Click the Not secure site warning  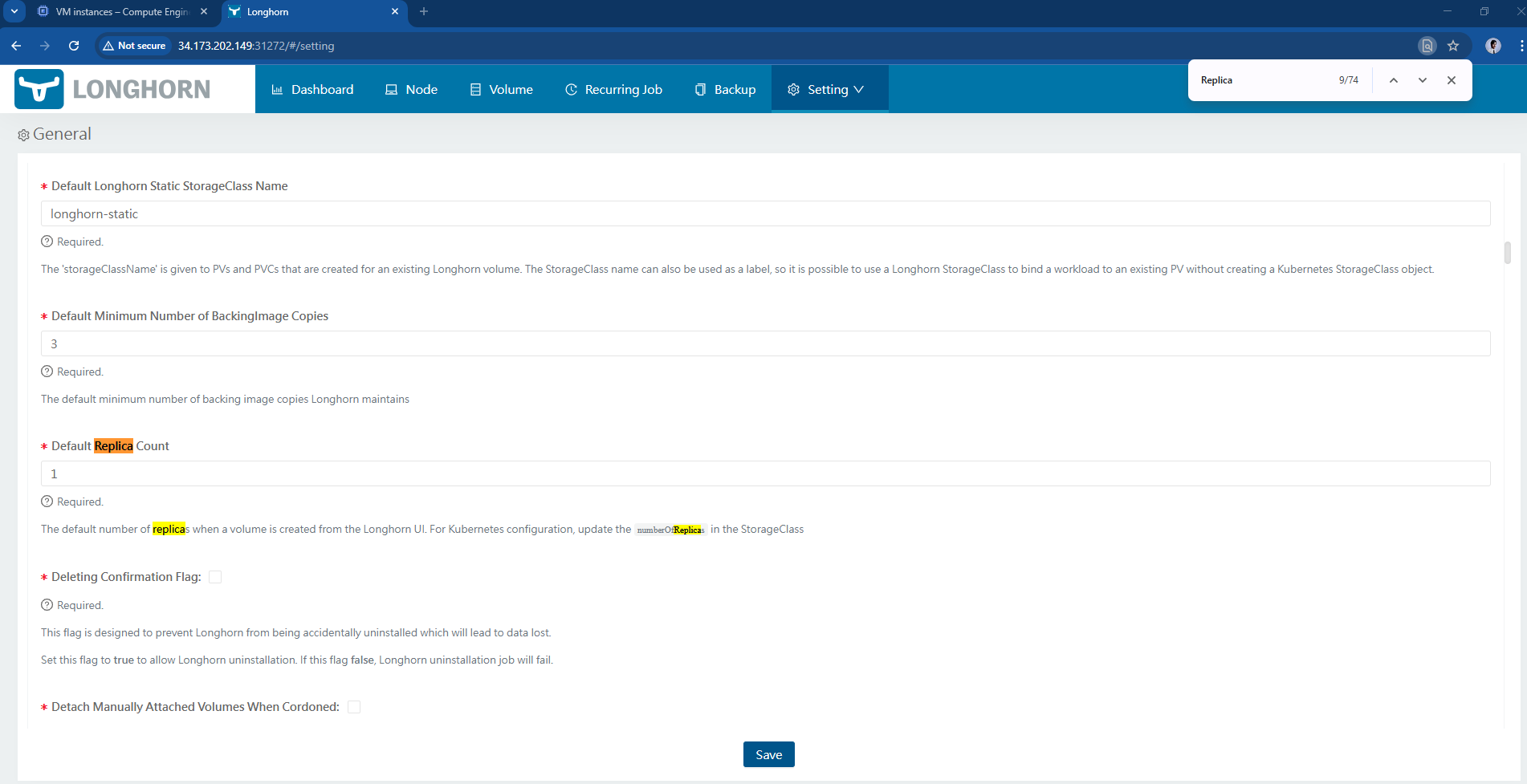pyautogui.click(x=134, y=46)
